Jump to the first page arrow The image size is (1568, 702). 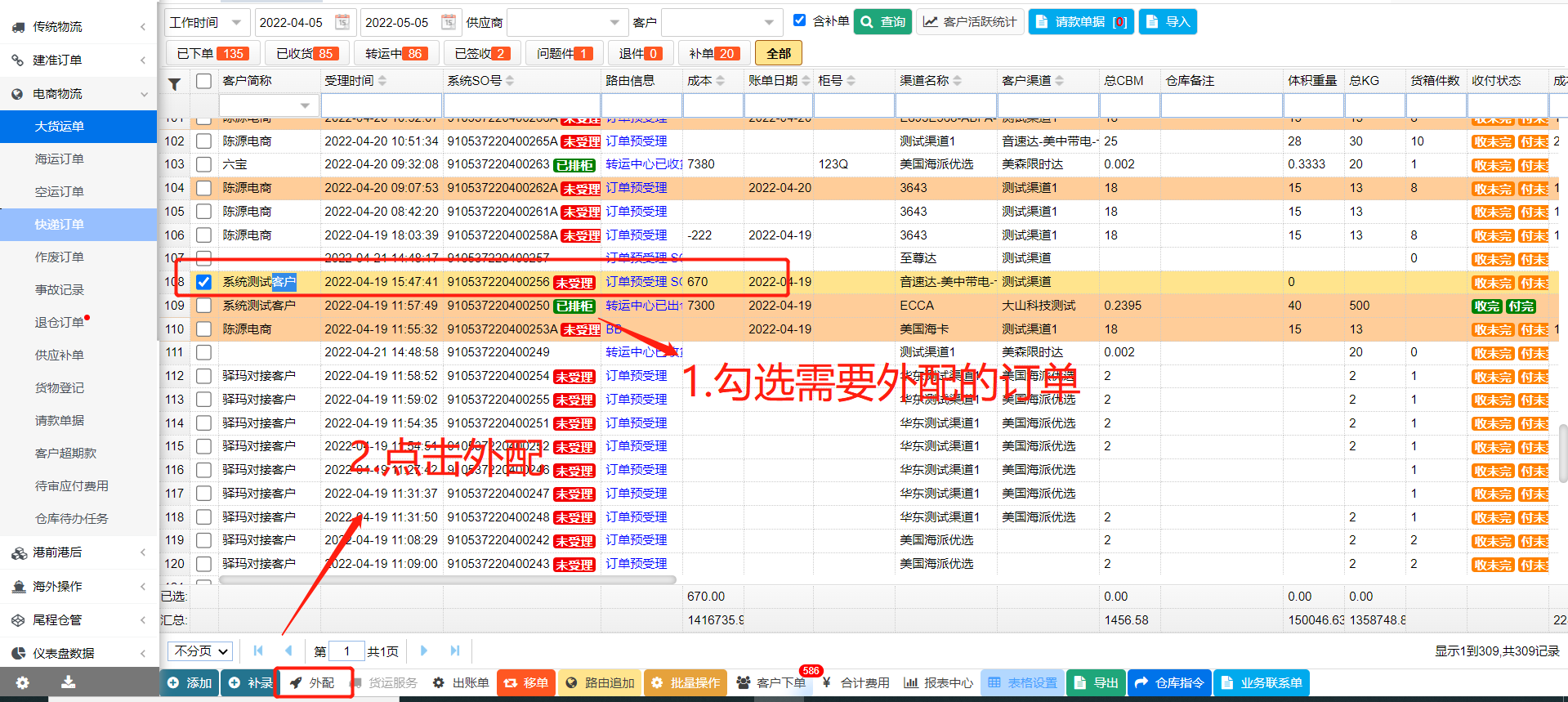[x=258, y=651]
